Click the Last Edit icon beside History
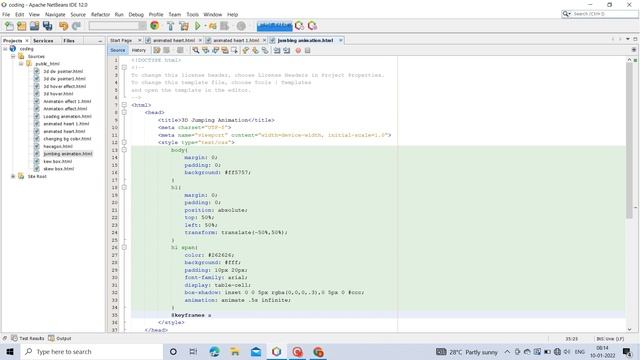The width and height of the screenshot is (640, 360). (x=157, y=50)
